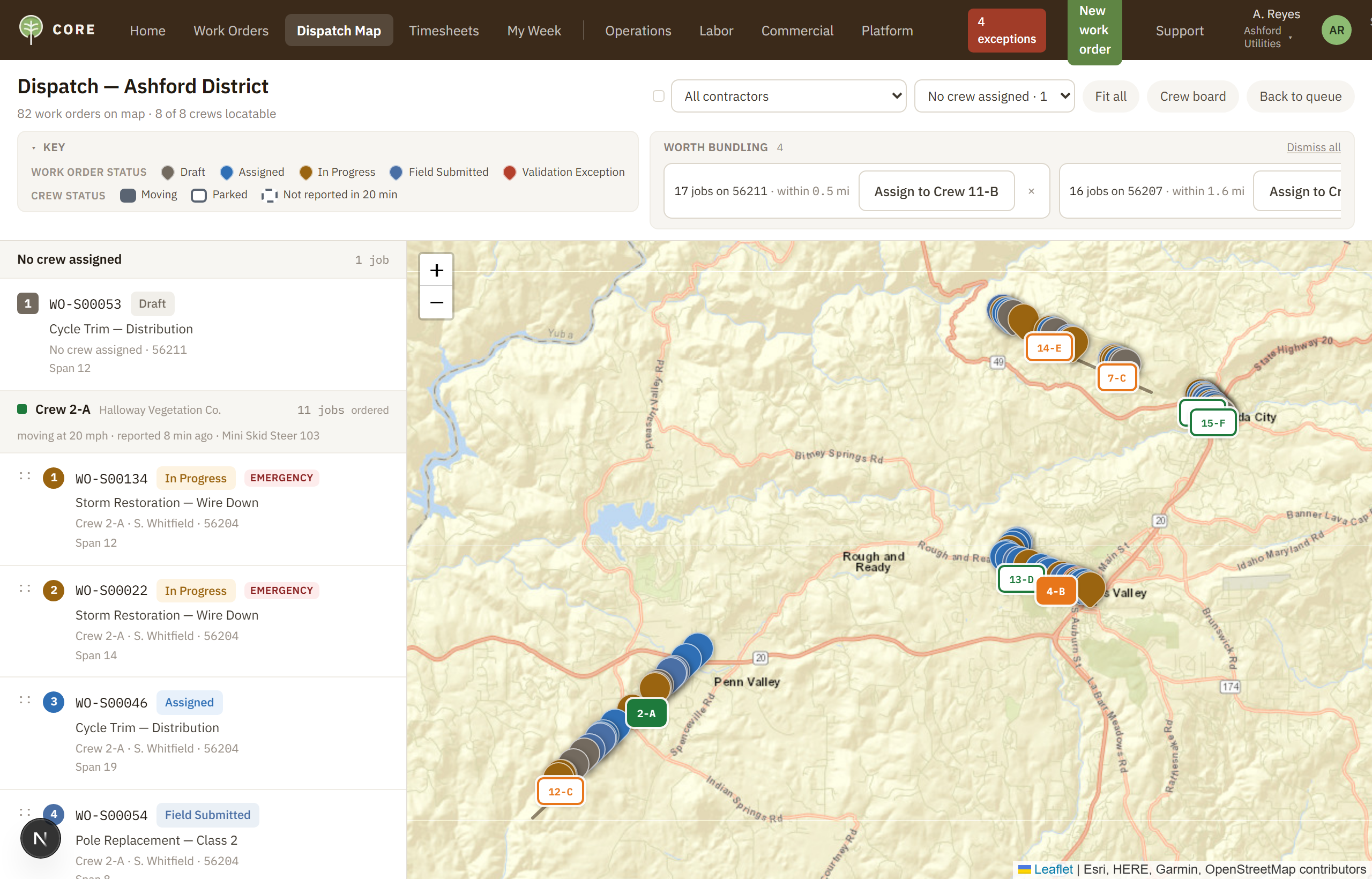Grab drag handle for WO-S00054
Image resolution: width=1372 pixels, height=879 pixels.
25,812
